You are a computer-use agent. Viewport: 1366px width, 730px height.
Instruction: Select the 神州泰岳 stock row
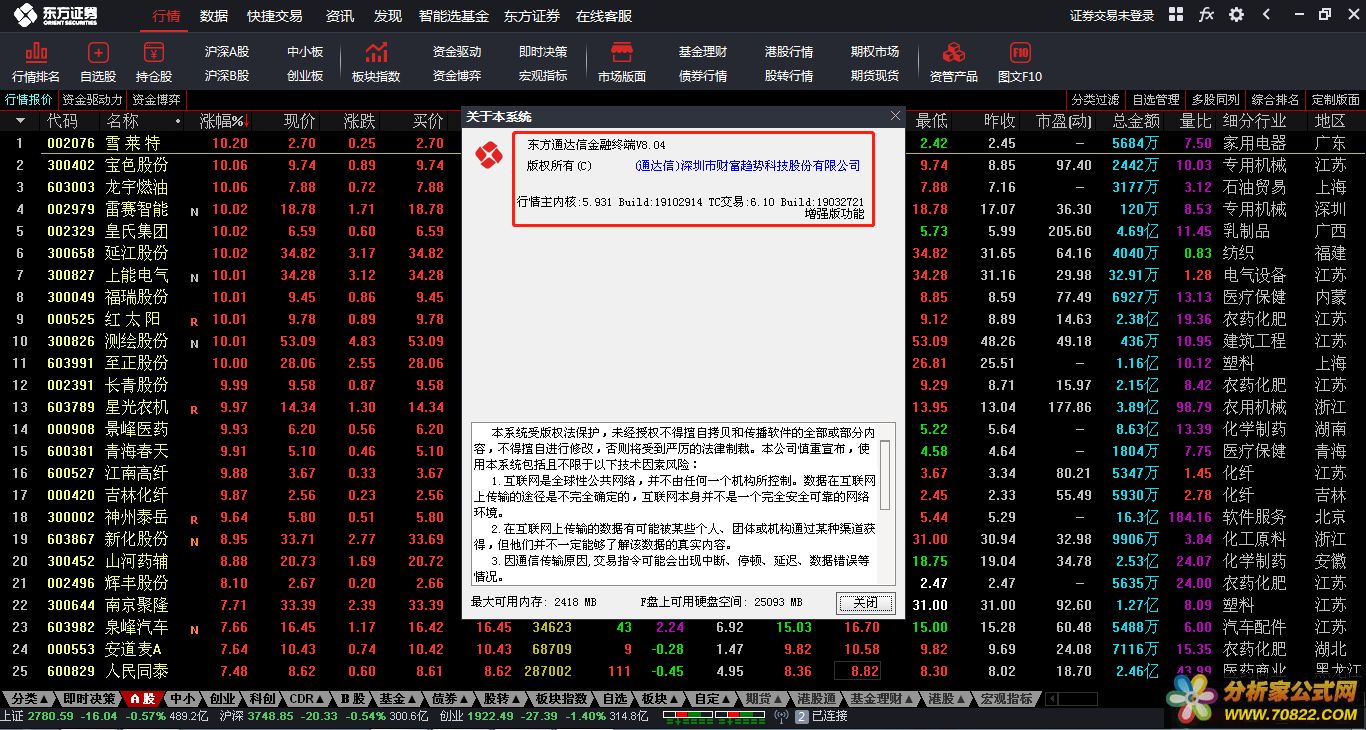(137, 517)
